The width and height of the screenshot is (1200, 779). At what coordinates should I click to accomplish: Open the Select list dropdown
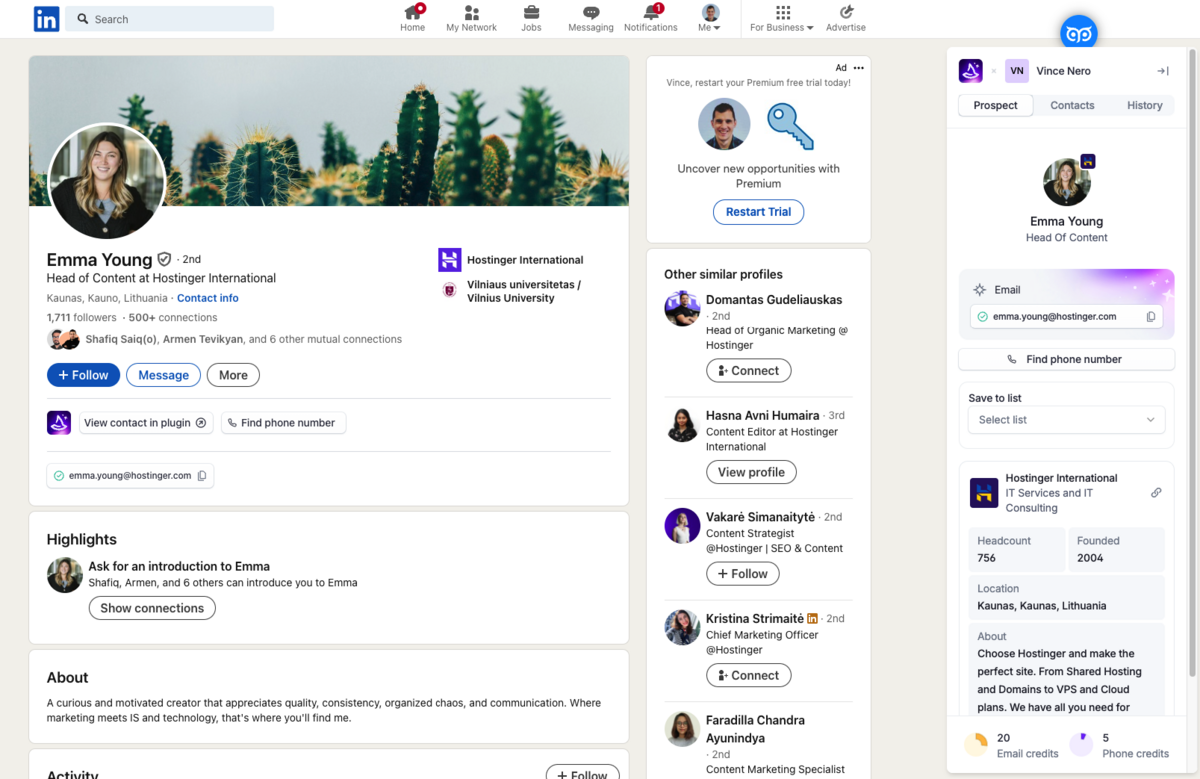1066,420
